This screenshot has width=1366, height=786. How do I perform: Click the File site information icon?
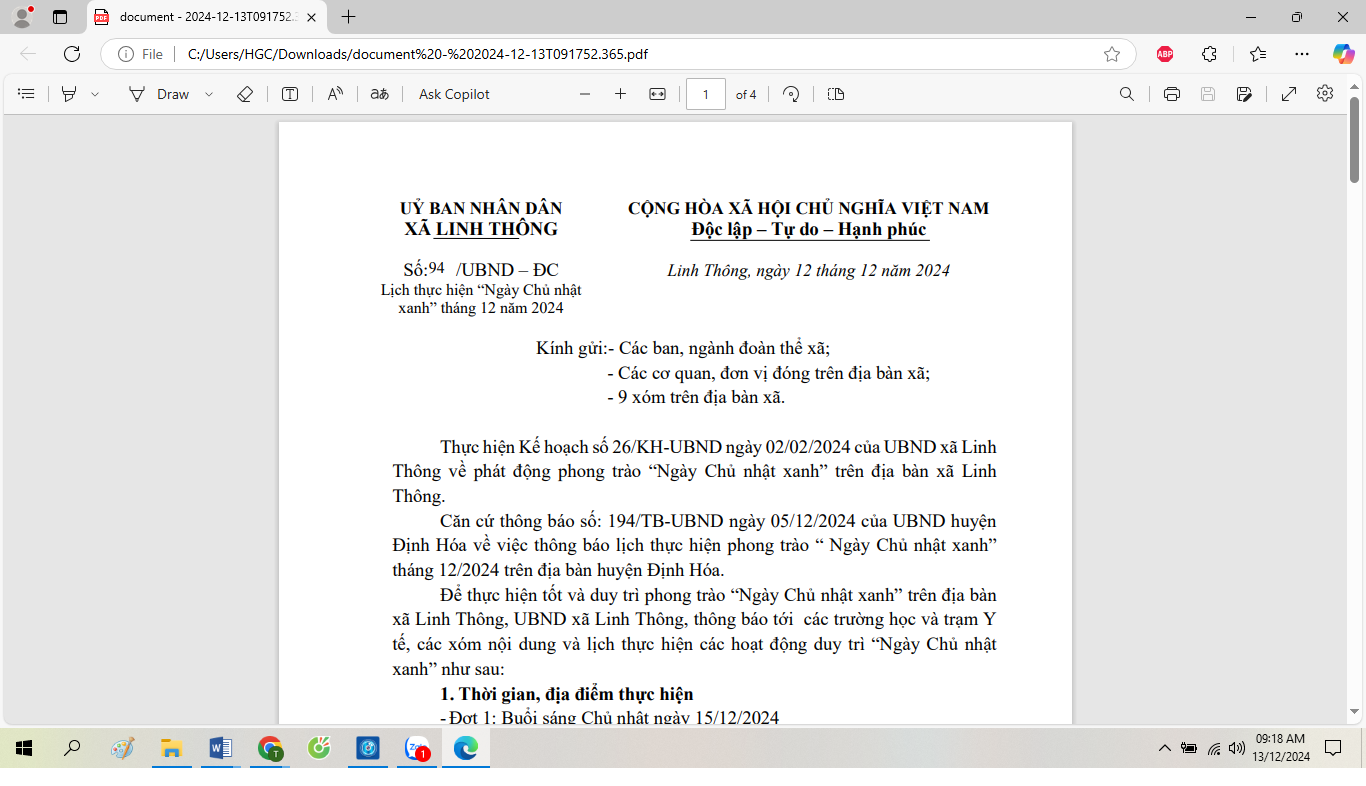(140, 54)
